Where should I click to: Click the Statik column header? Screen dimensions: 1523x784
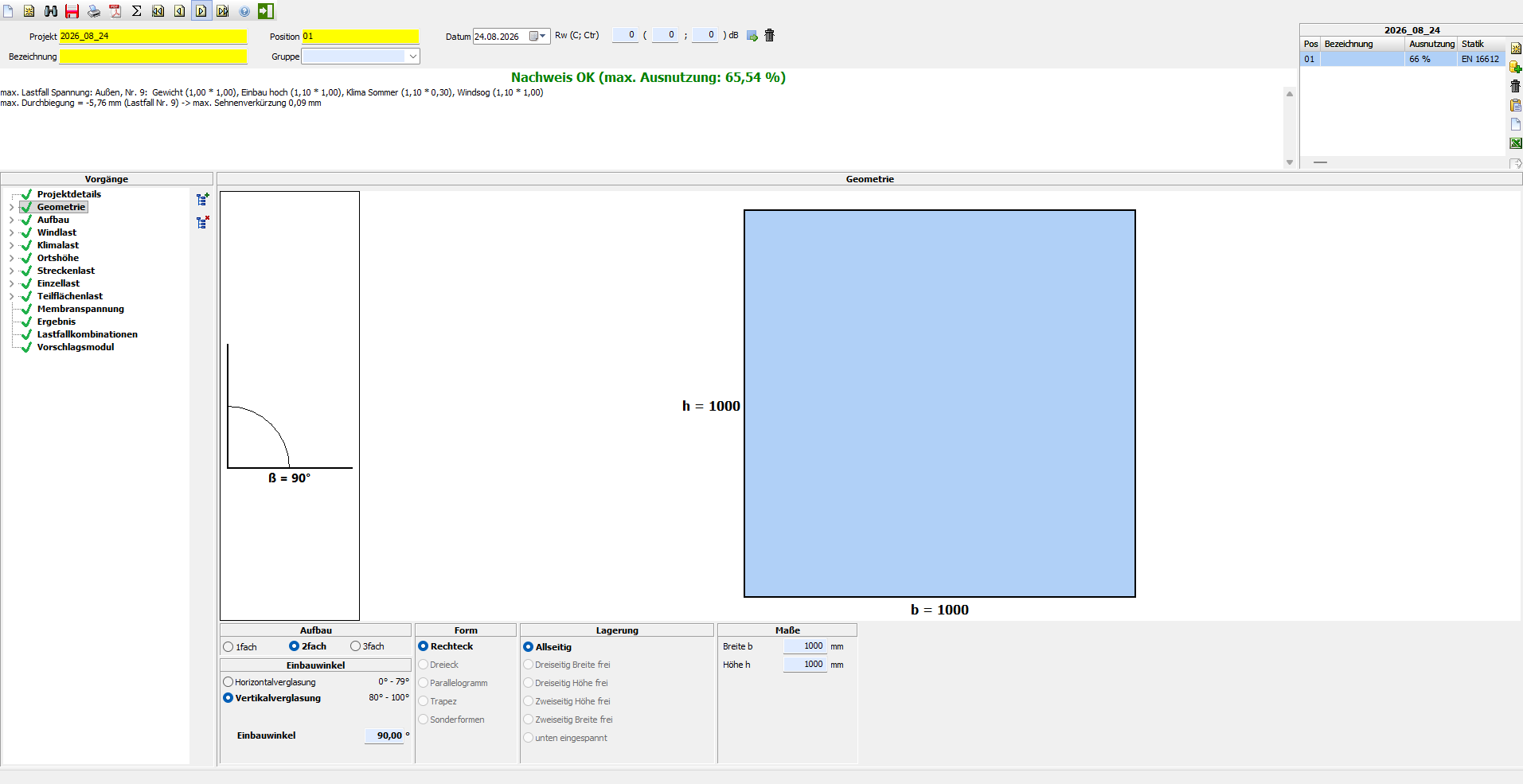coord(1482,44)
